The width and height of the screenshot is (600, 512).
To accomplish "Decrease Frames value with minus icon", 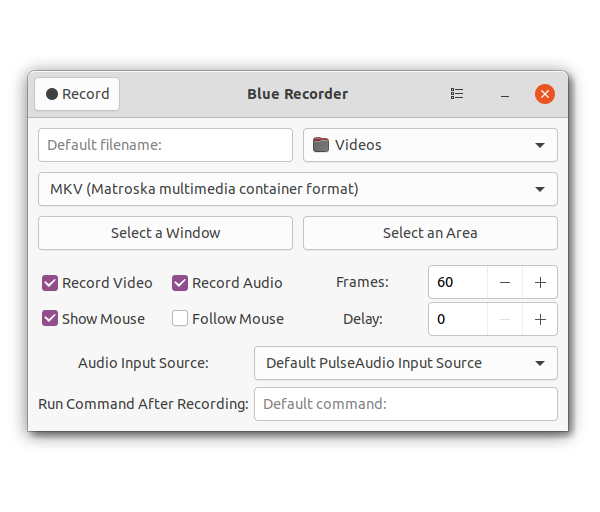I will 505,282.
